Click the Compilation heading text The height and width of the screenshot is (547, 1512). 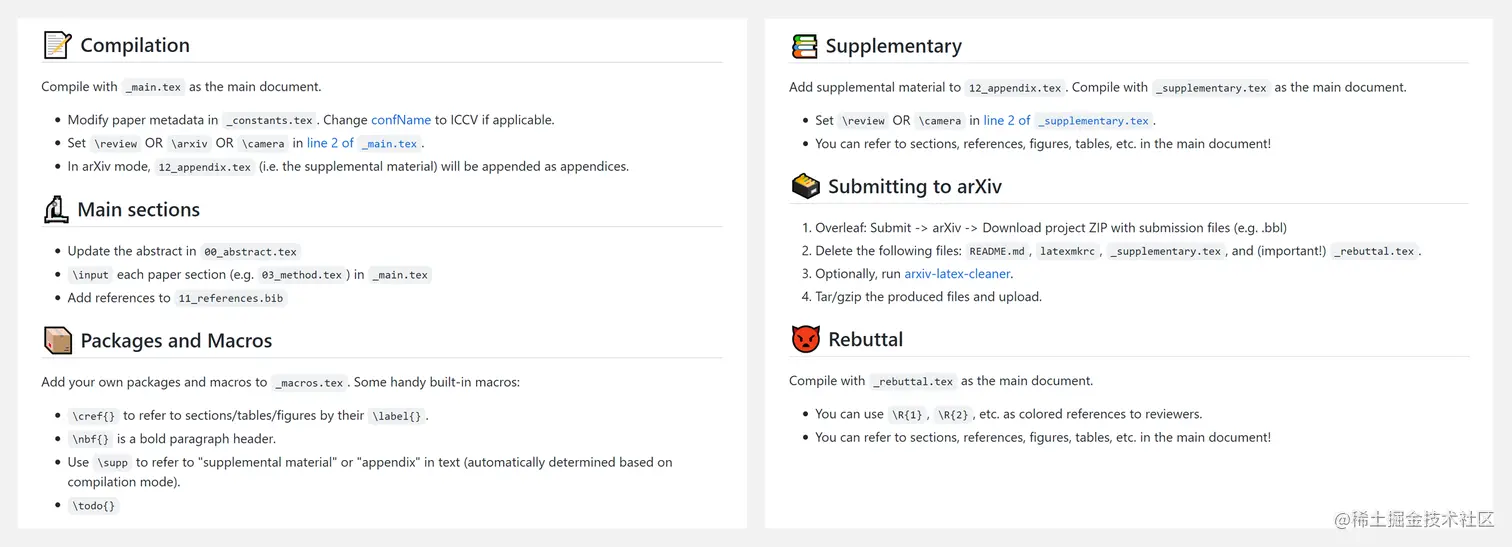point(135,45)
